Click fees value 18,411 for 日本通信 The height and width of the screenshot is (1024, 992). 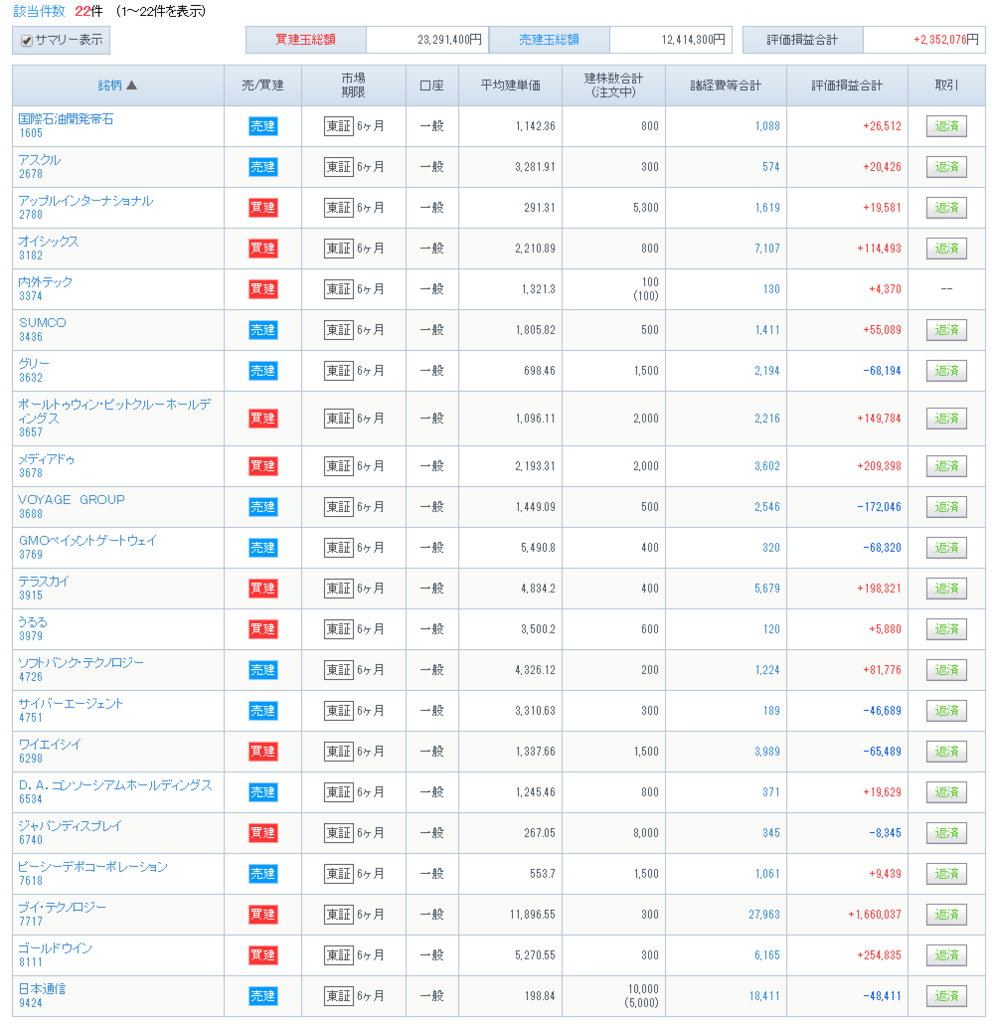pos(764,996)
